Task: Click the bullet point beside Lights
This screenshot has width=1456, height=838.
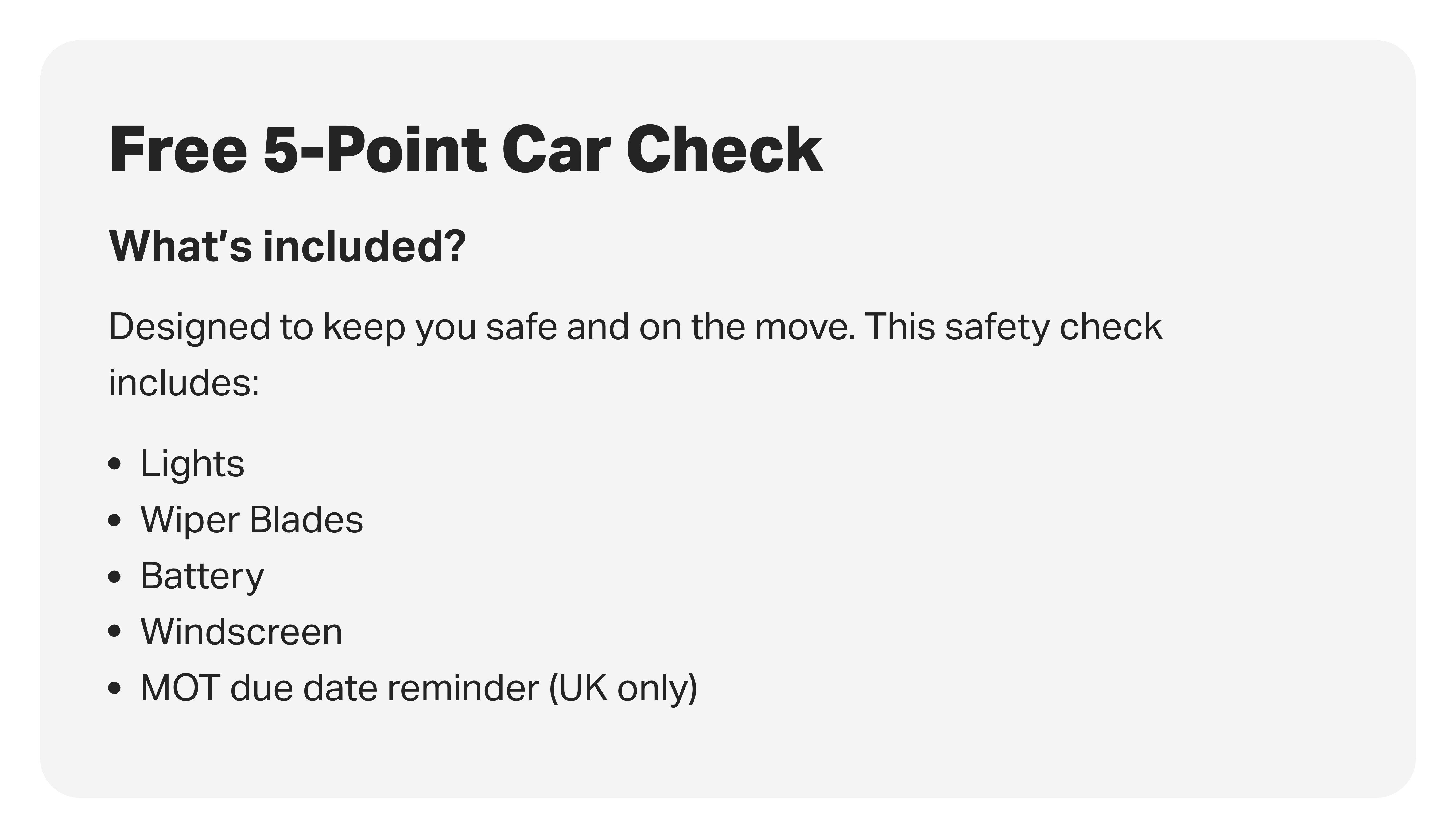Action: (x=115, y=464)
